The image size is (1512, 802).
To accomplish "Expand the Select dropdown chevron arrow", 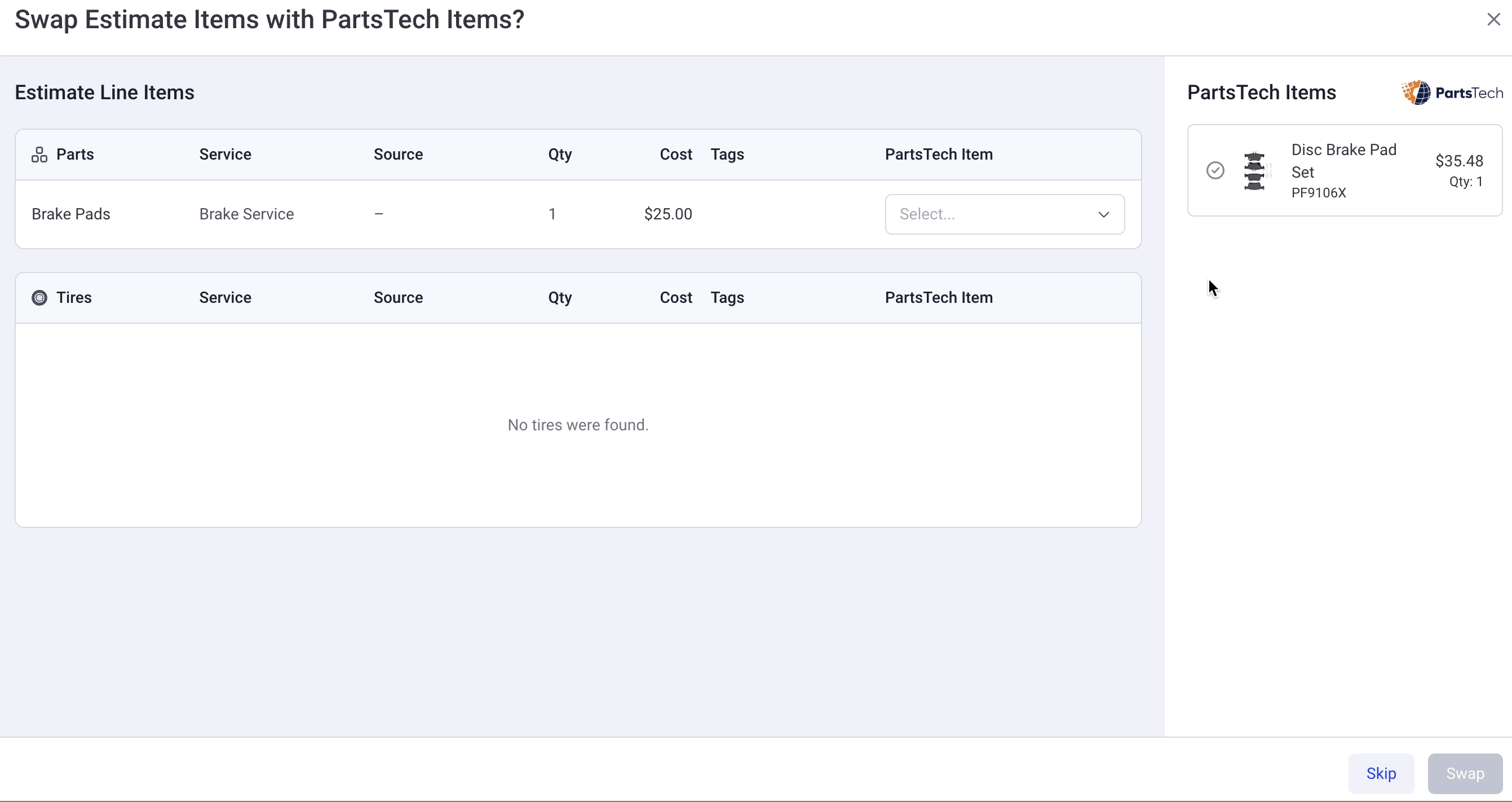I will (1103, 214).
